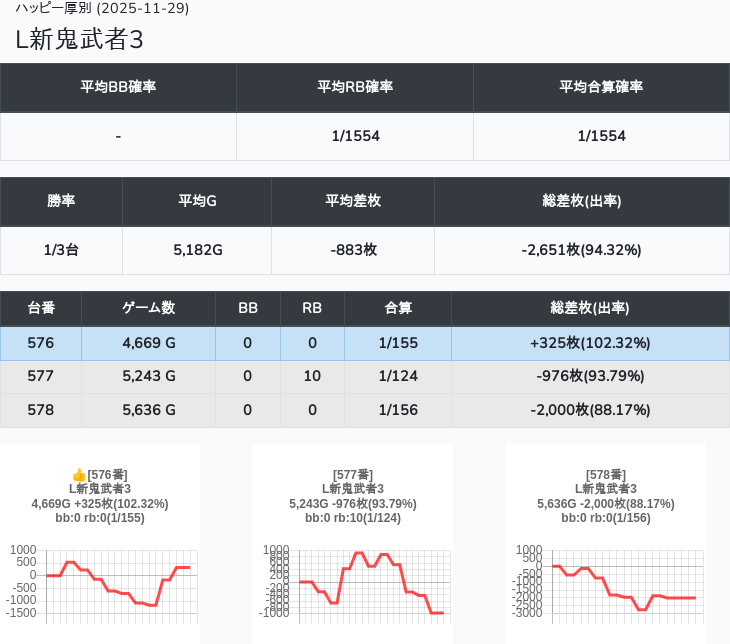Click the thumbs-up icon beside [576番]

pyautogui.click(x=79, y=475)
